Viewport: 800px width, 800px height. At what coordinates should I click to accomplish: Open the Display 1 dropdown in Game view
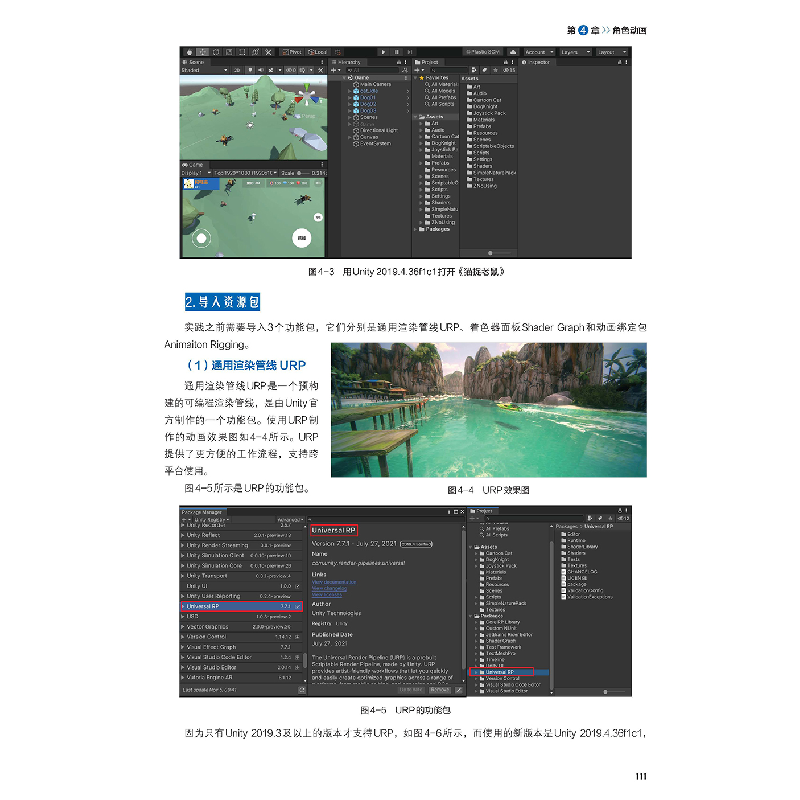pyautogui.click(x=196, y=173)
